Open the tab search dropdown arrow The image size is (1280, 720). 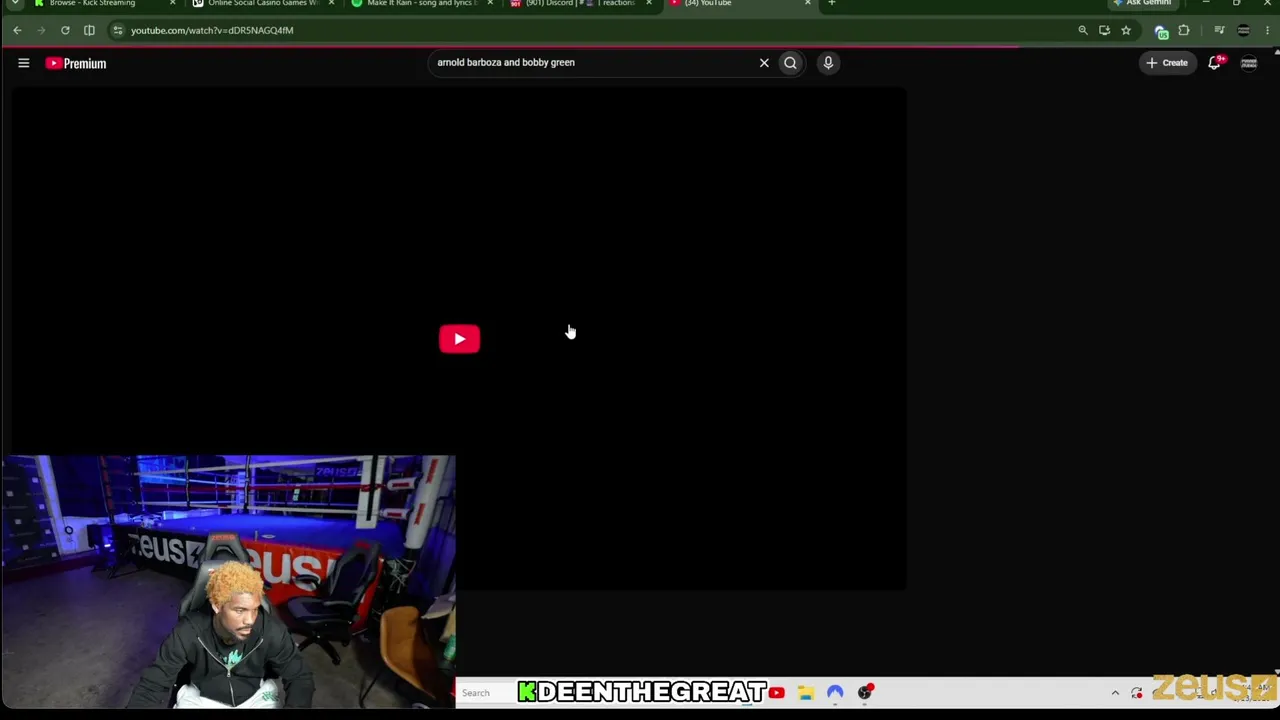point(15,3)
